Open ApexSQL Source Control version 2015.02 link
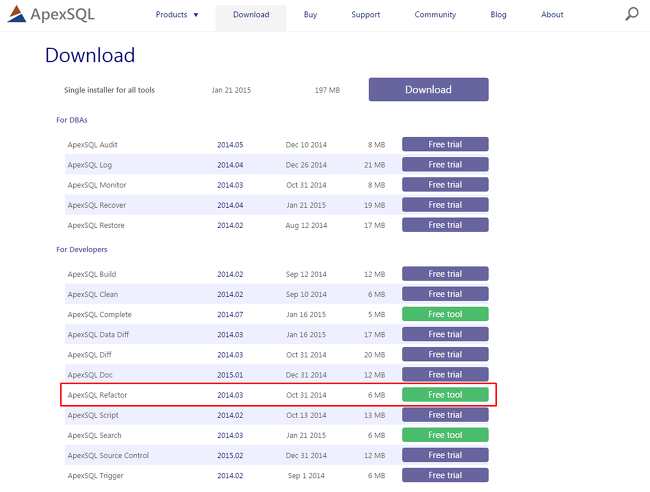The image size is (650, 492). click(230, 456)
